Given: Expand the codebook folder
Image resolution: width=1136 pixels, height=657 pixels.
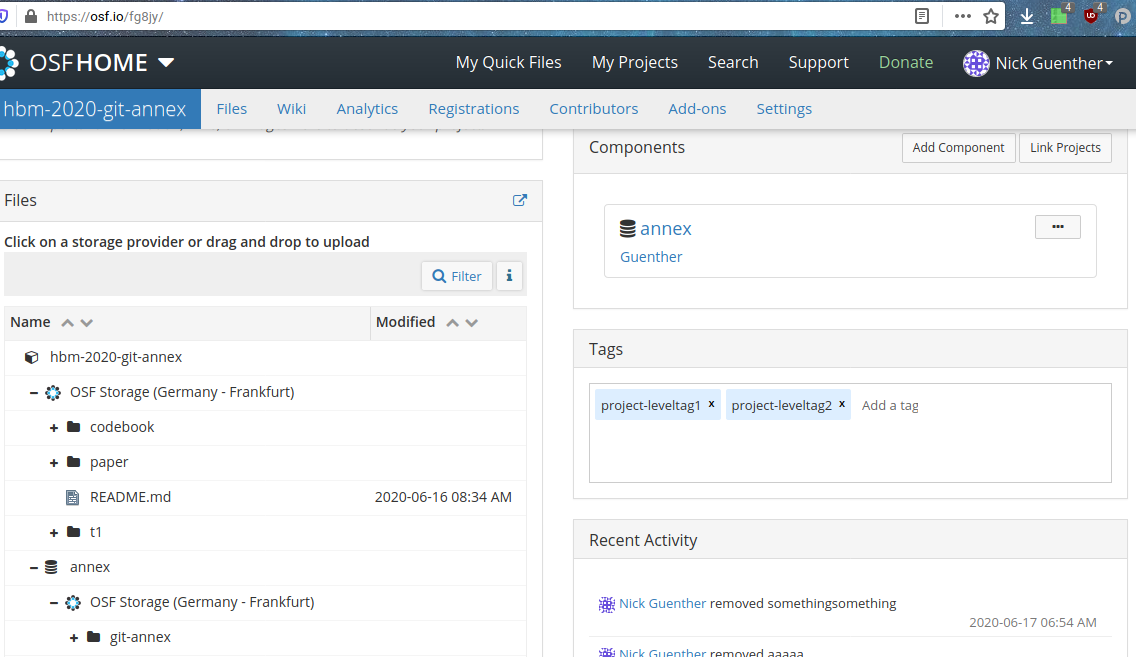Looking at the screenshot, I should coord(54,428).
